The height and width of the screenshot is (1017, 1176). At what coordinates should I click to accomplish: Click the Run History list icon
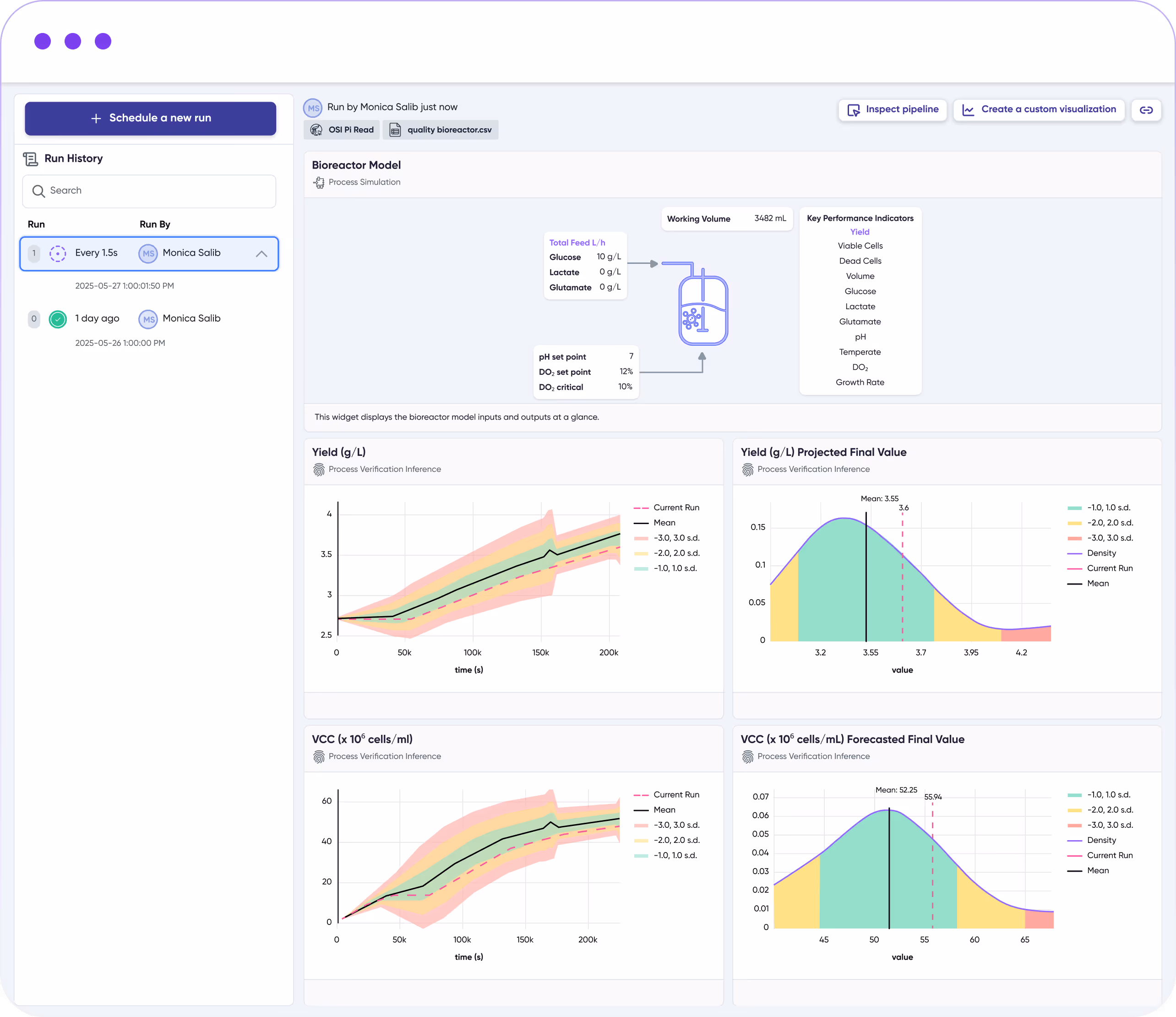pos(31,159)
